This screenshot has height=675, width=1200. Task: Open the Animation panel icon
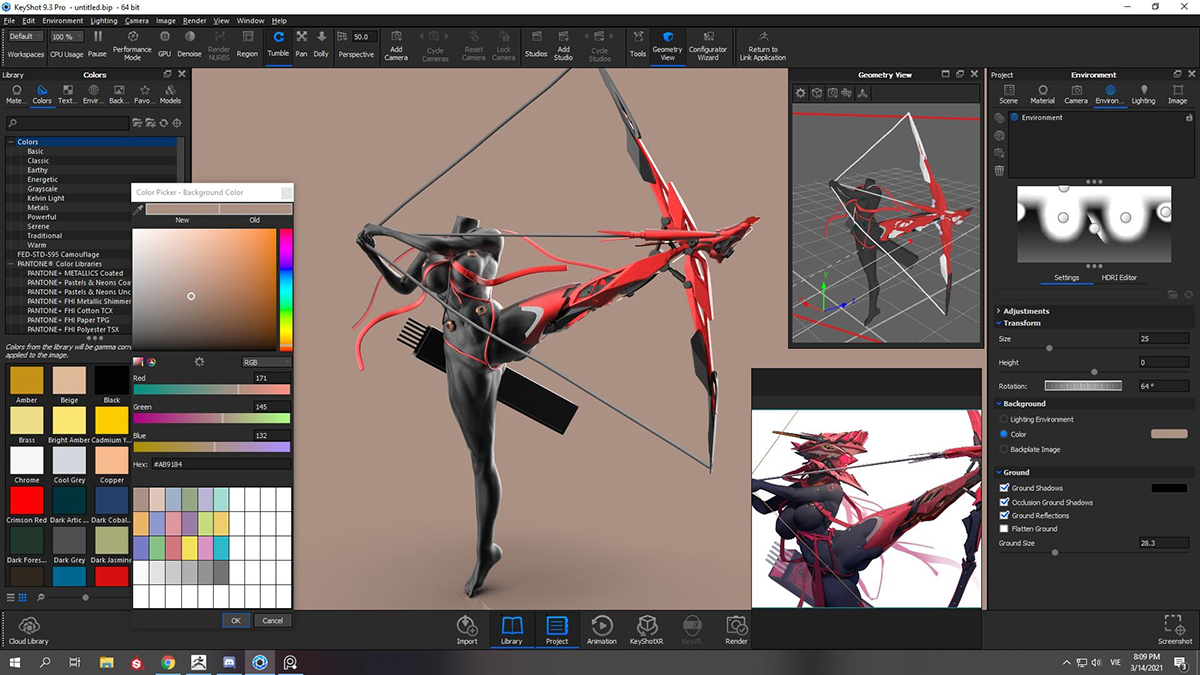[x=602, y=627]
